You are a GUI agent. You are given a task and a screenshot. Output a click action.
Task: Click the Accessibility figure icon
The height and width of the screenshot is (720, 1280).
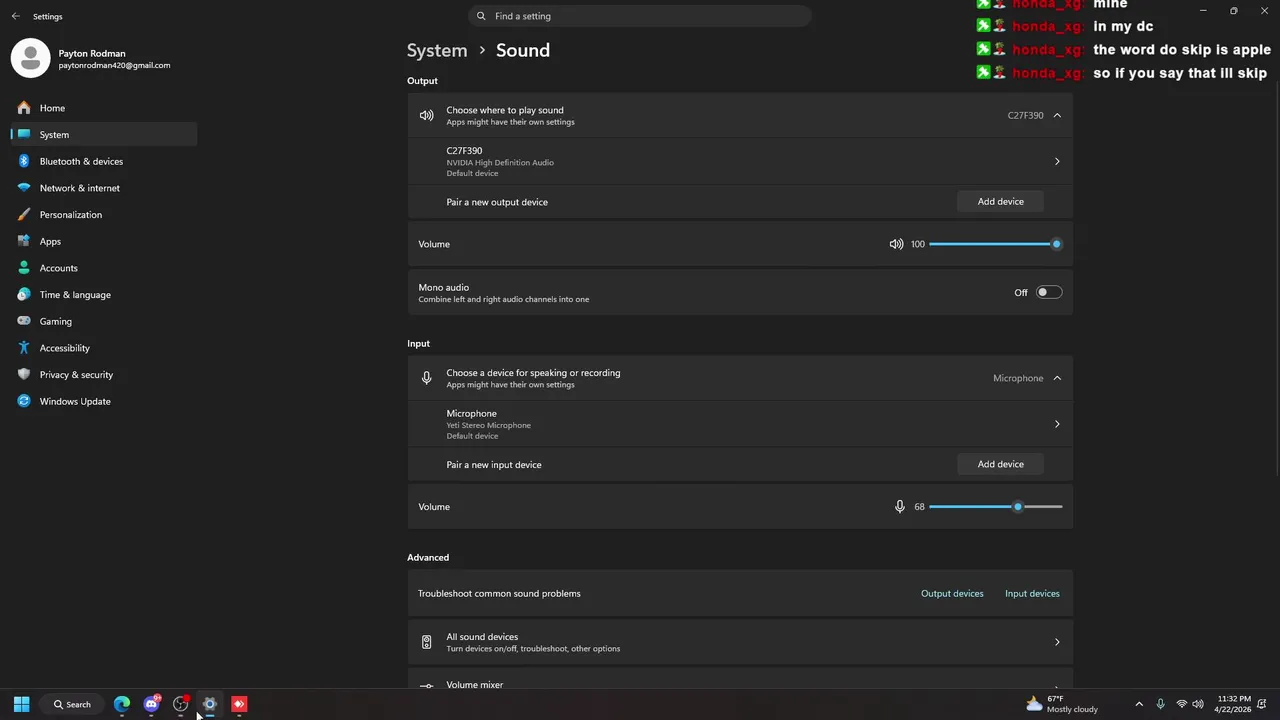point(24,348)
